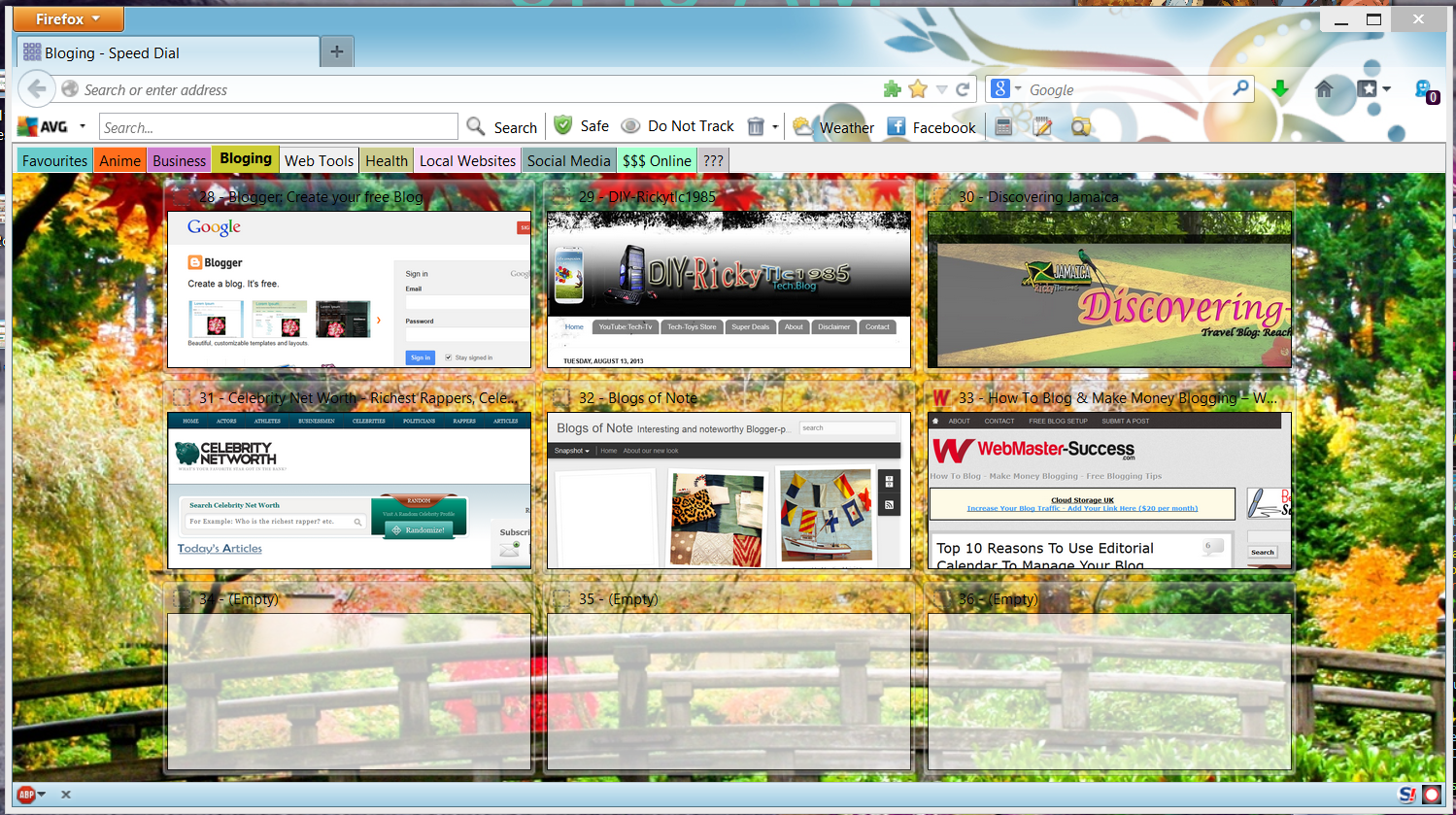Click the Adblock Plus icon in add-on bar
The width and height of the screenshot is (1456, 815).
pos(26,795)
